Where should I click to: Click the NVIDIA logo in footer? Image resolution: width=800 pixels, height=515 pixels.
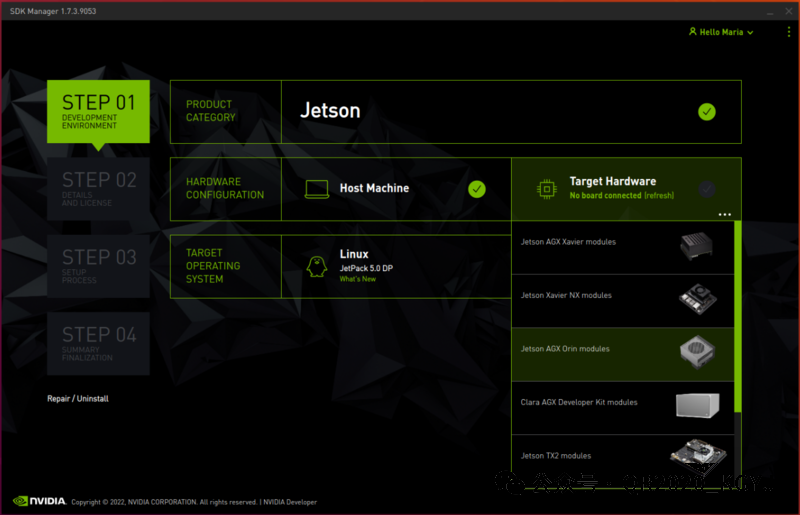point(39,501)
